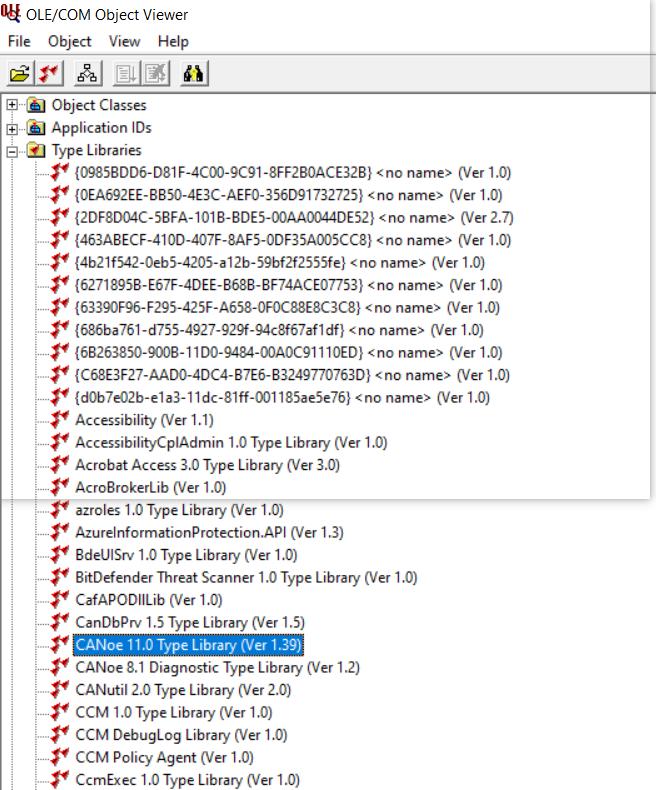Select {0985BDD6-D81F-4C00-9C91-8FF2B0ACE32B} entry
656x790 pixels.
293,173
